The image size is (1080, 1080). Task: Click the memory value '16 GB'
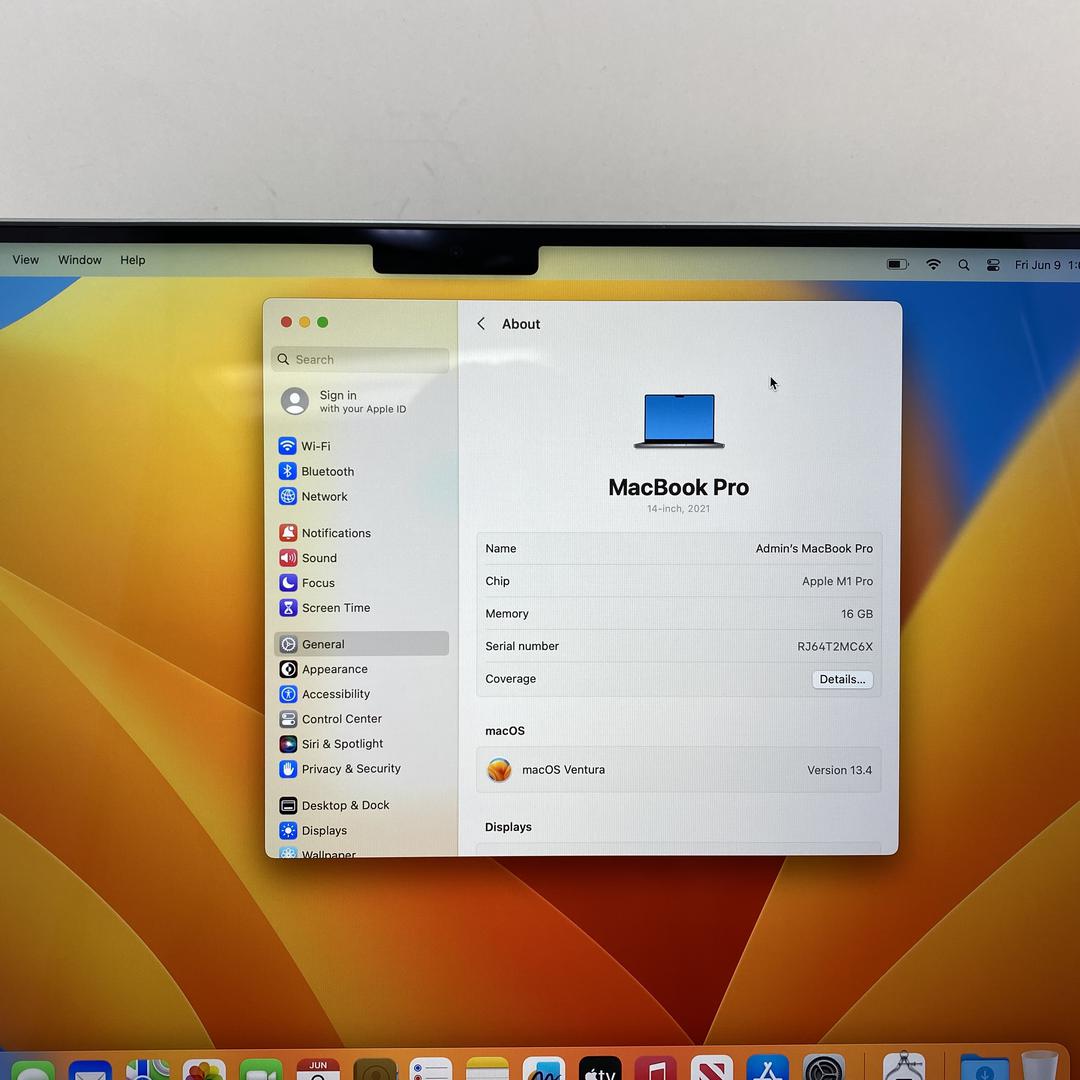coord(857,614)
